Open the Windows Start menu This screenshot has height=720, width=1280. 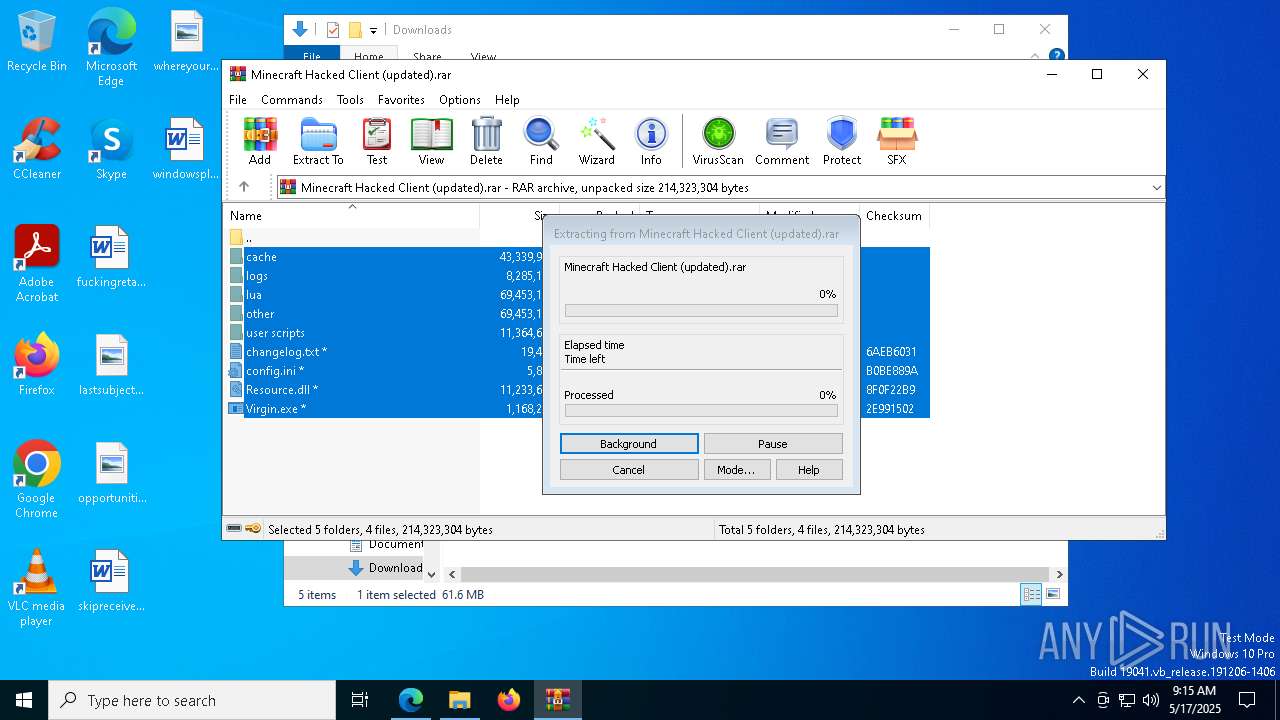tap(24, 700)
